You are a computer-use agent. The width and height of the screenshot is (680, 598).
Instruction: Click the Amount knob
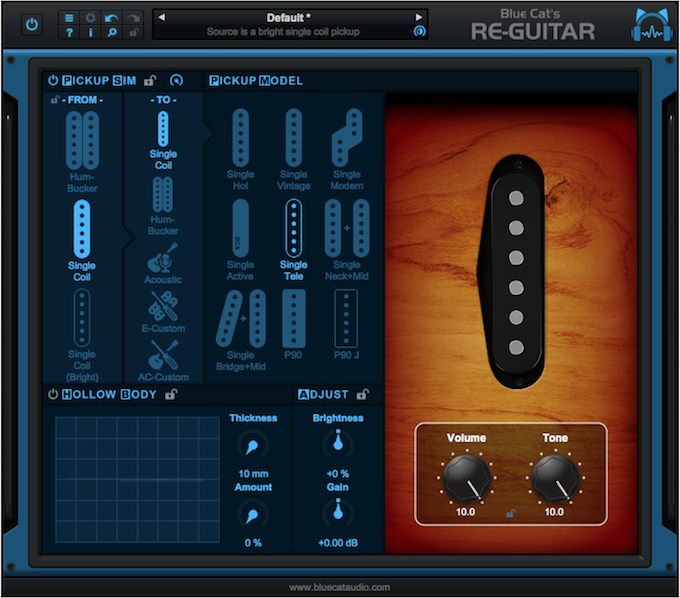(x=253, y=515)
